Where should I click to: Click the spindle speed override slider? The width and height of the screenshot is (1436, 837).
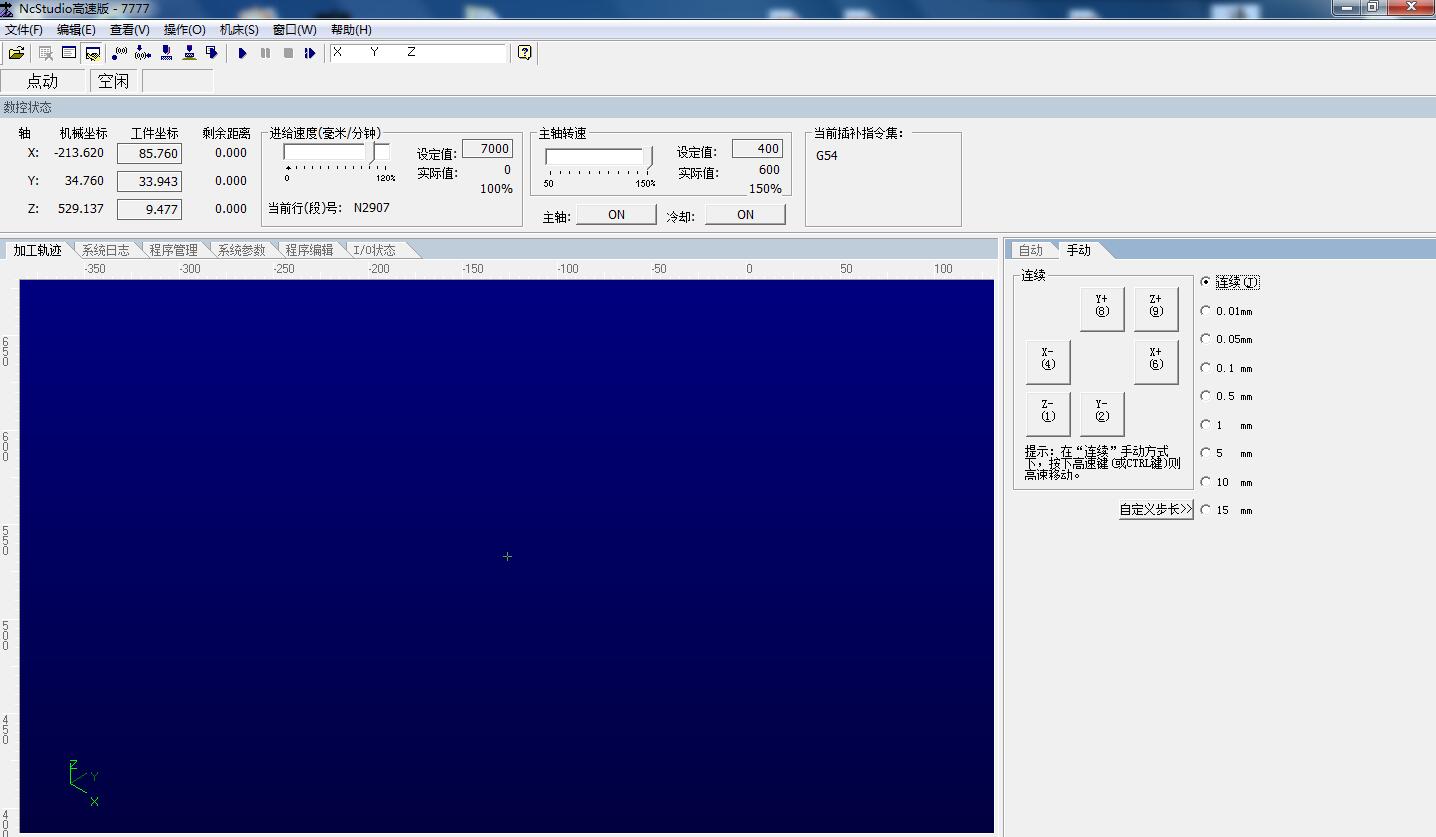(599, 157)
